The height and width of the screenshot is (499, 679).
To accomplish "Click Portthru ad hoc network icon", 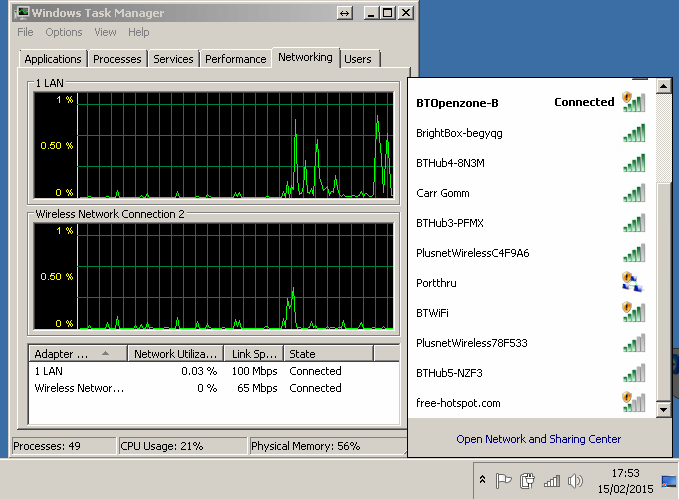I will point(633,282).
